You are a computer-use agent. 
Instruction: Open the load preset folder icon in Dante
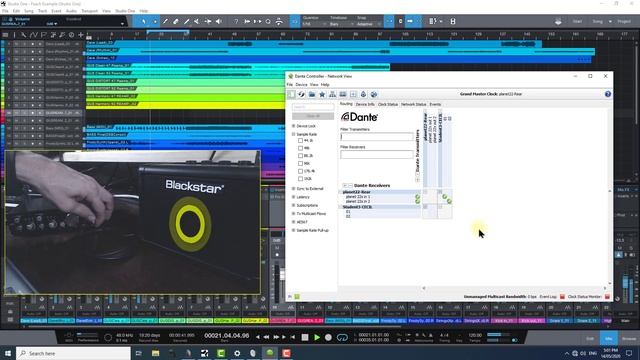312,94
